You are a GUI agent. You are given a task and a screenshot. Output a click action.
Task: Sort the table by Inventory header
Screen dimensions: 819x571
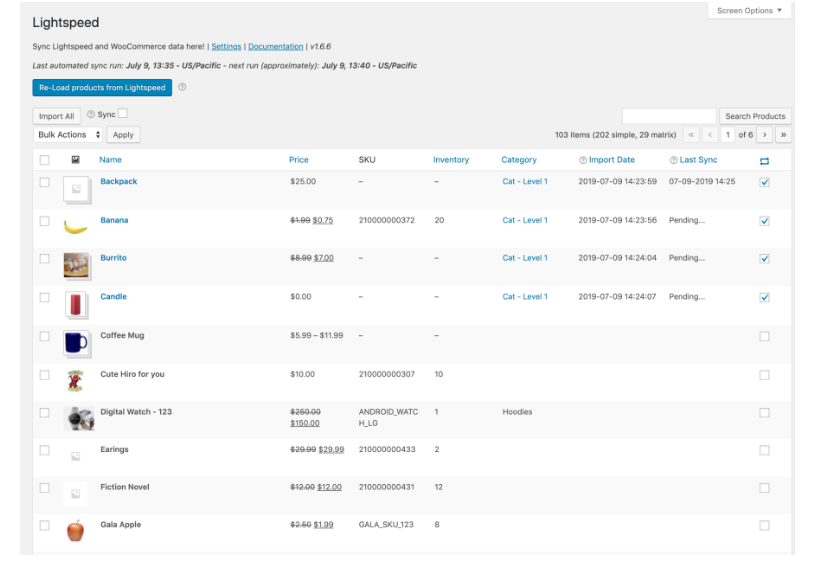(450, 160)
